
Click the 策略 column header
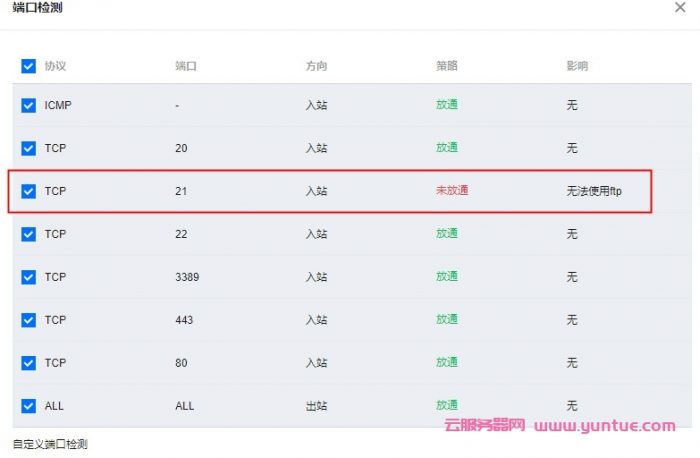(447, 66)
